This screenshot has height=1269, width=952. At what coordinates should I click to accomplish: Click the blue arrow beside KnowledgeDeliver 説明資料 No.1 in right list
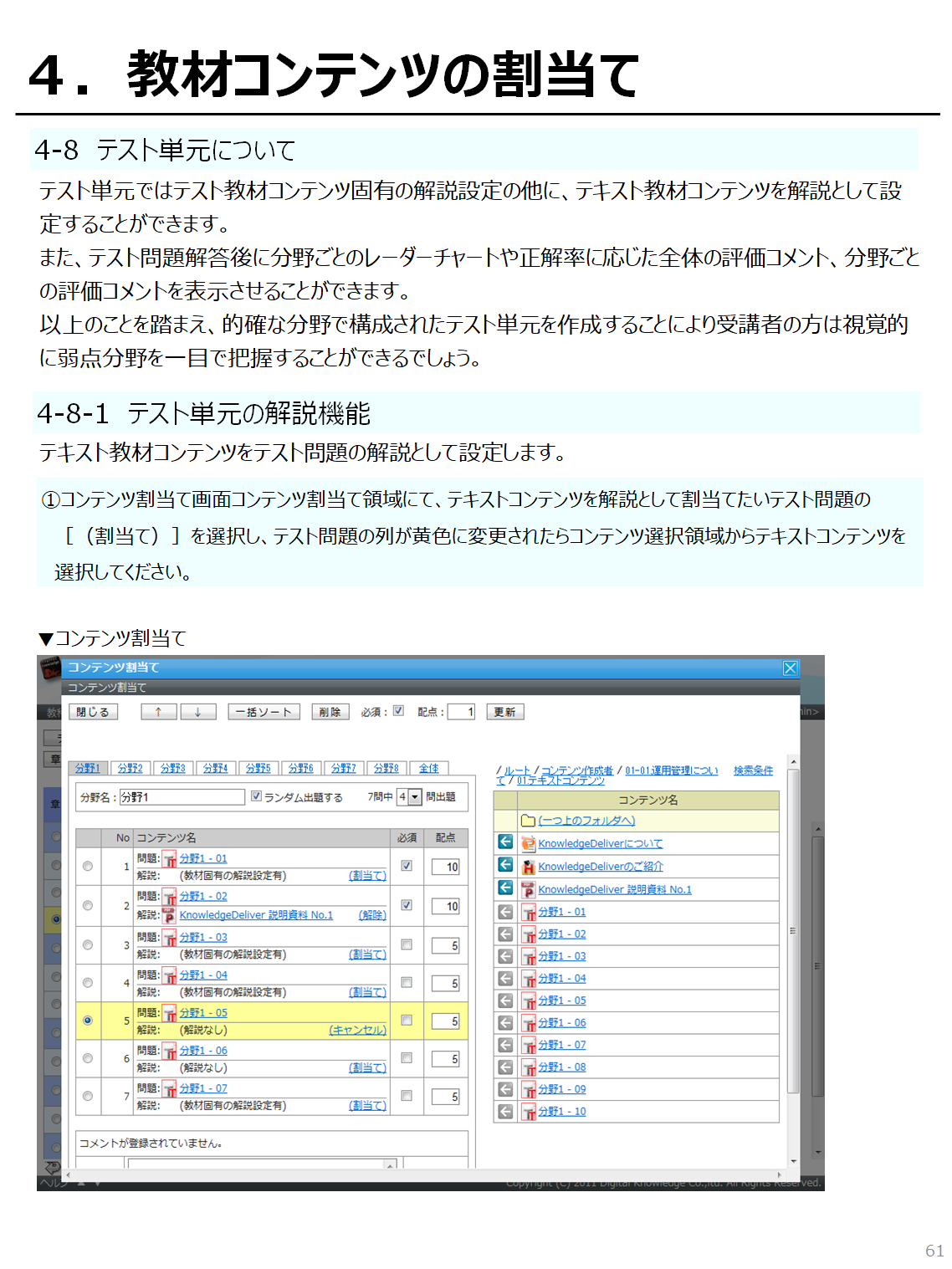[505, 888]
